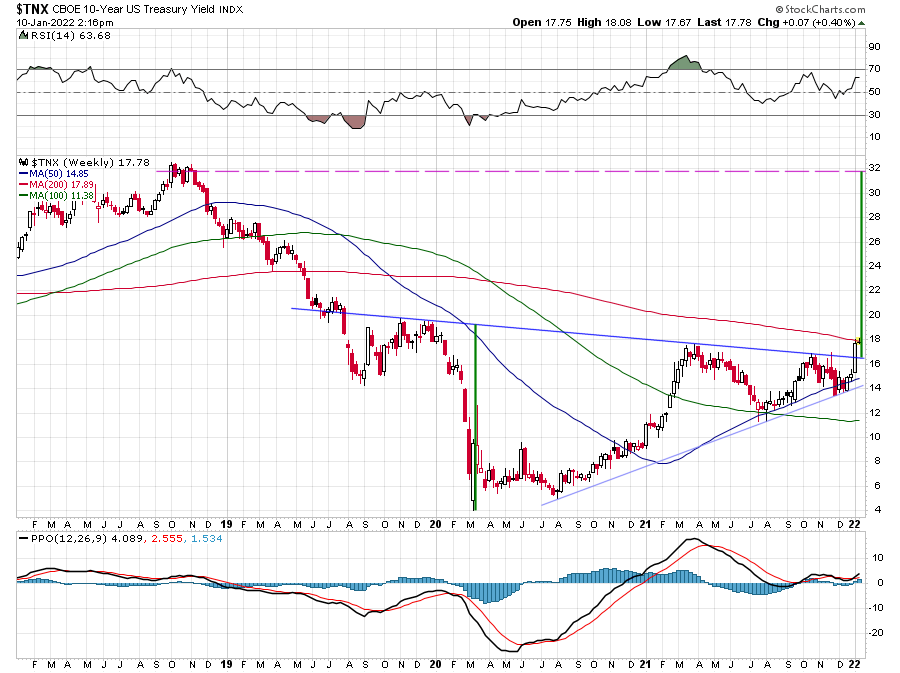This screenshot has height=673, width=900.
Task: Click year 20 on PPO panel time axis
Action: pyautogui.click(x=436, y=664)
